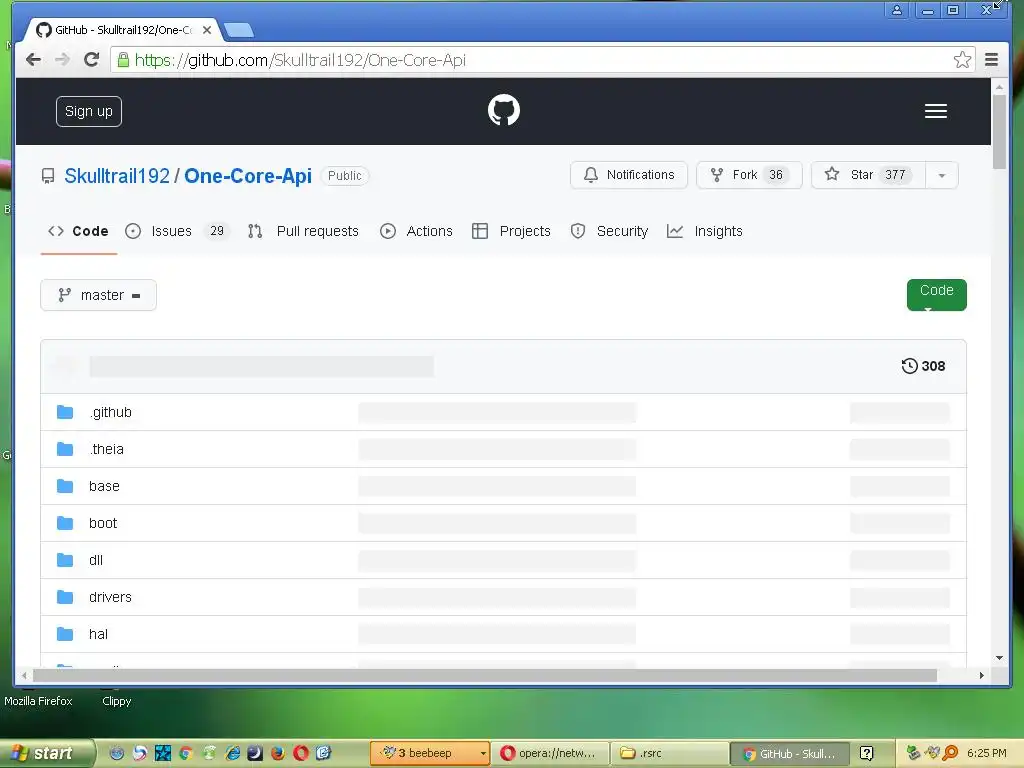Image resolution: width=1024 pixels, height=768 pixels.
Task: Click the .theia folder icon
Action: point(65,449)
